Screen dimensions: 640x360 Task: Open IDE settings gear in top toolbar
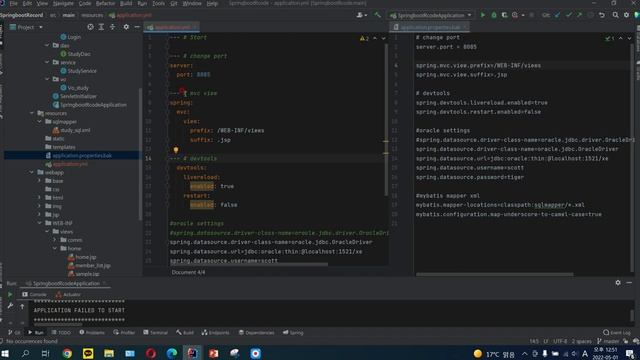pos(627,15)
